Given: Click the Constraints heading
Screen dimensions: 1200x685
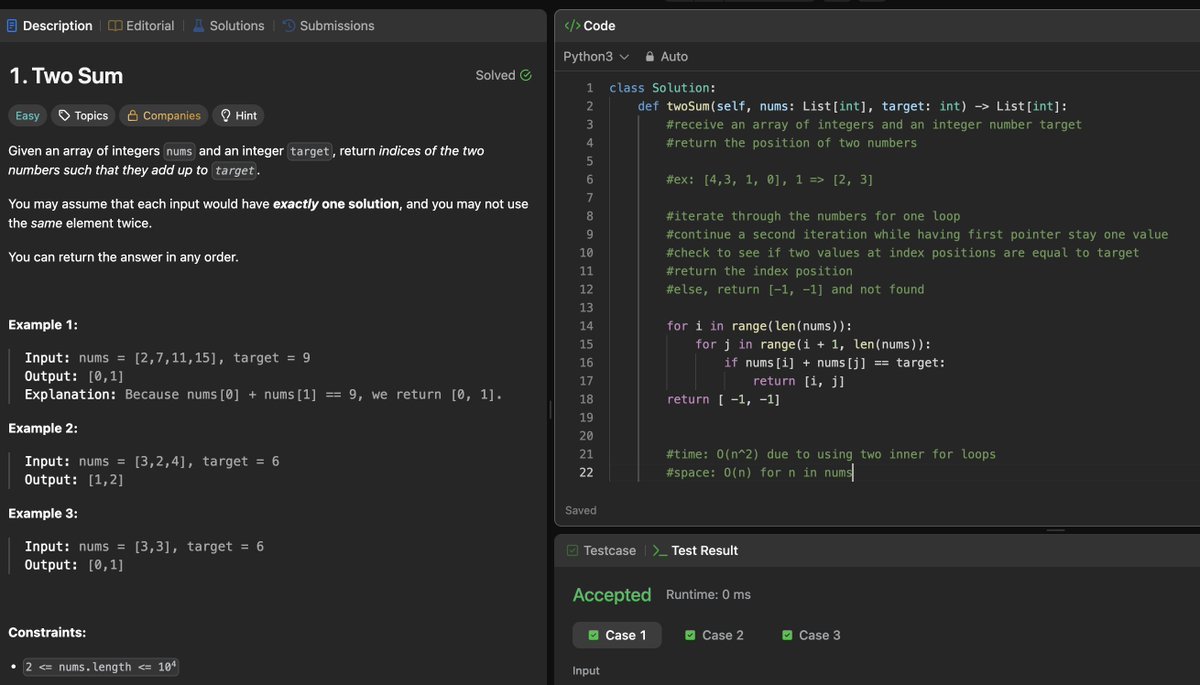Looking at the screenshot, I should [x=47, y=633].
